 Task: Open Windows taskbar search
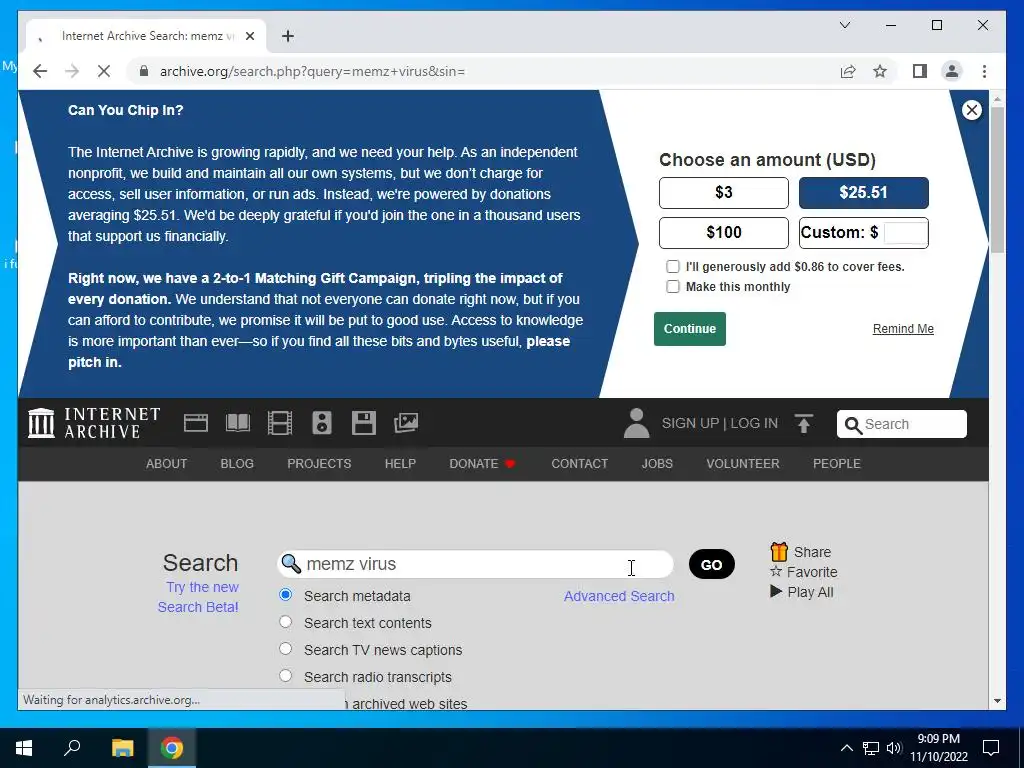[x=72, y=748]
